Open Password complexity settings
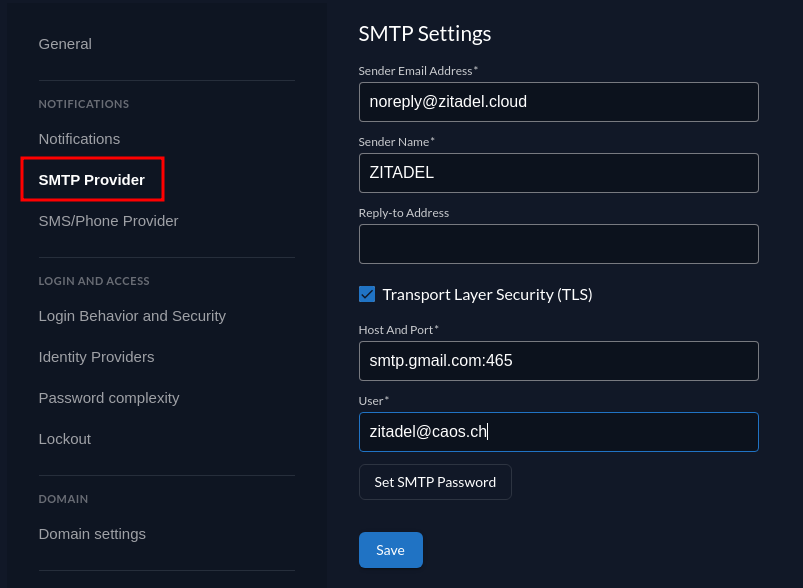Screen dimensions: 803x588 (109, 398)
